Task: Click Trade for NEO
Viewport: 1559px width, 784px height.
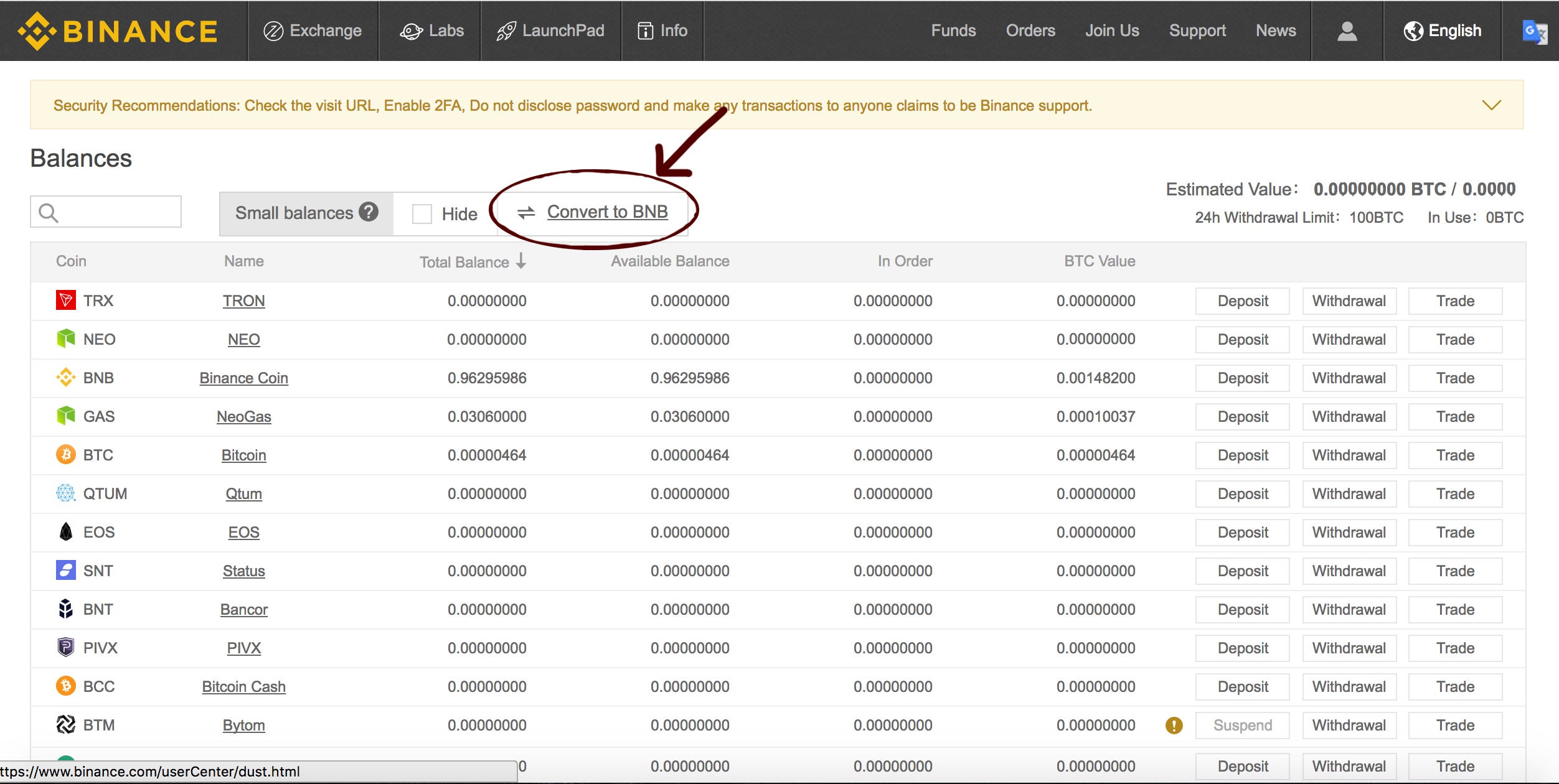Action: [1455, 340]
